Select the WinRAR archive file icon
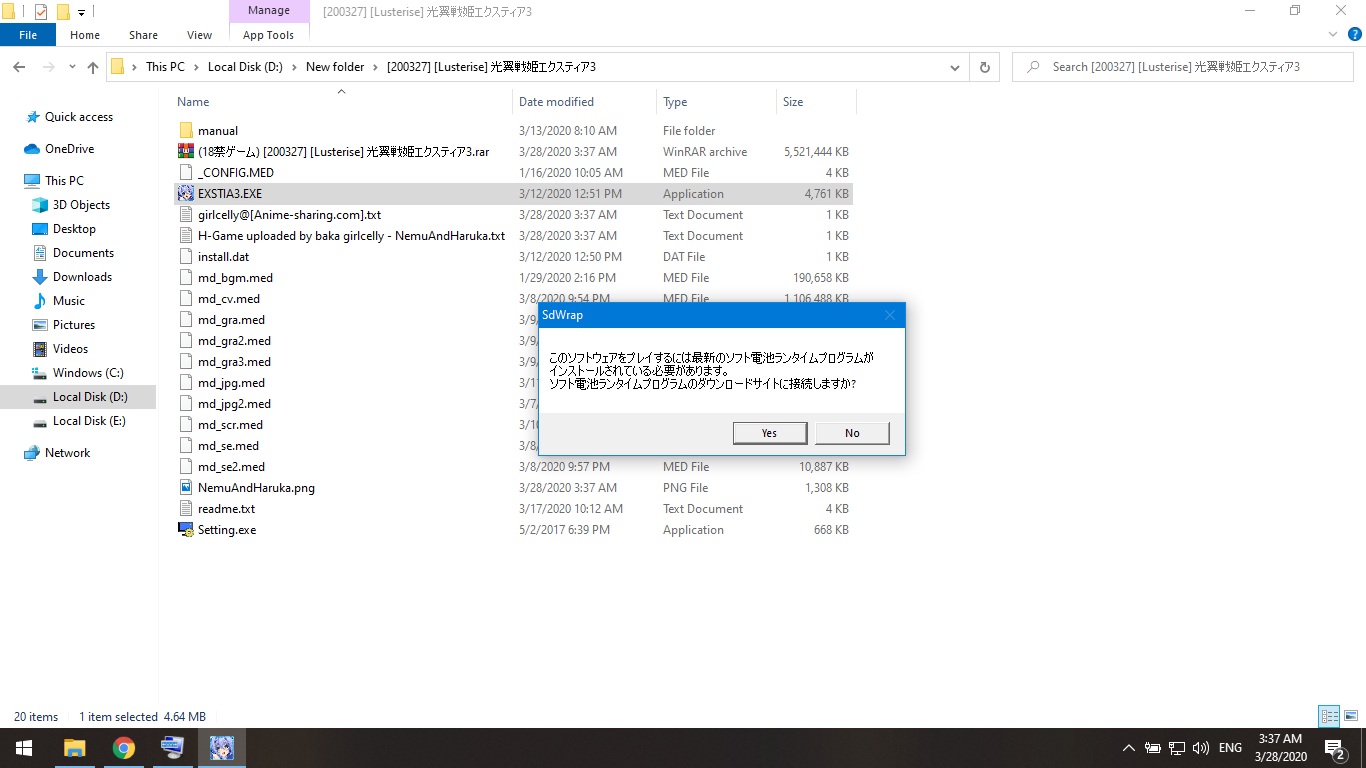Viewport: 1366px width, 768px height. [x=185, y=152]
